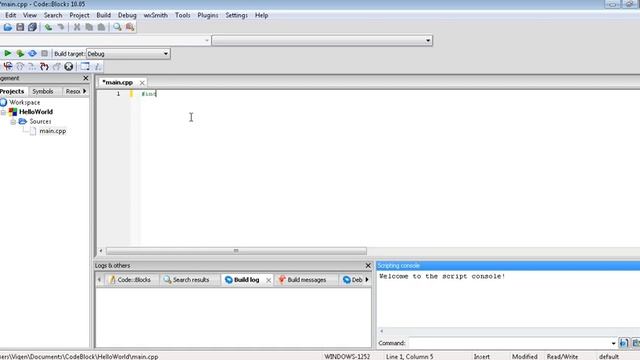Open the View menu
The height and width of the screenshot is (360, 640).
coord(30,15)
